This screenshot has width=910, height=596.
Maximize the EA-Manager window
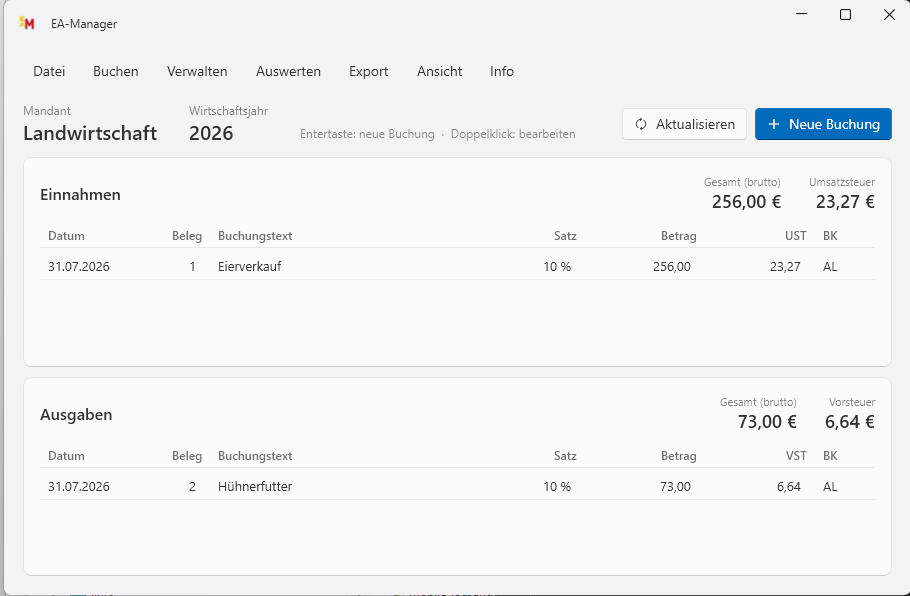coord(846,15)
